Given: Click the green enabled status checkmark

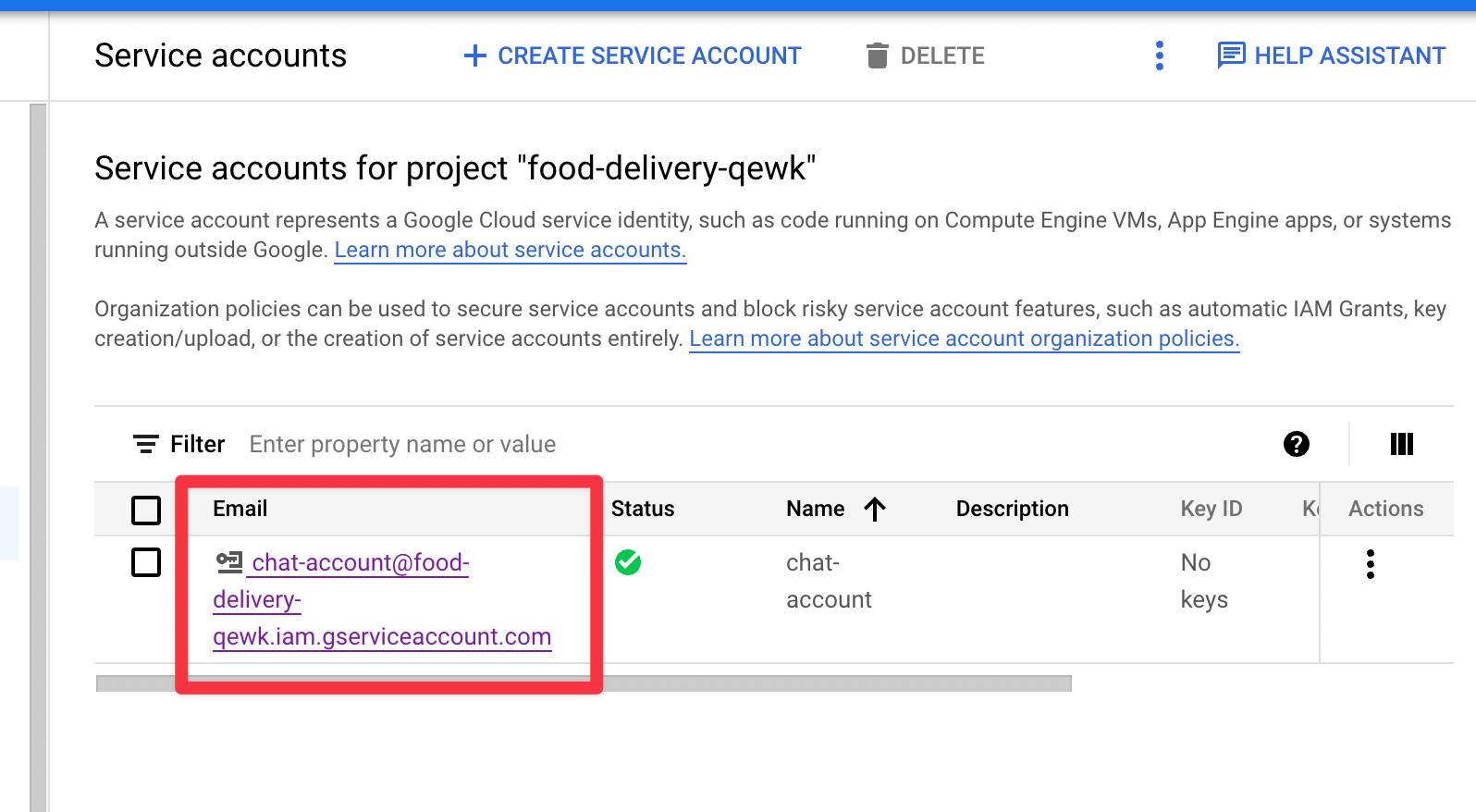Looking at the screenshot, I should [x=628, y=562].
